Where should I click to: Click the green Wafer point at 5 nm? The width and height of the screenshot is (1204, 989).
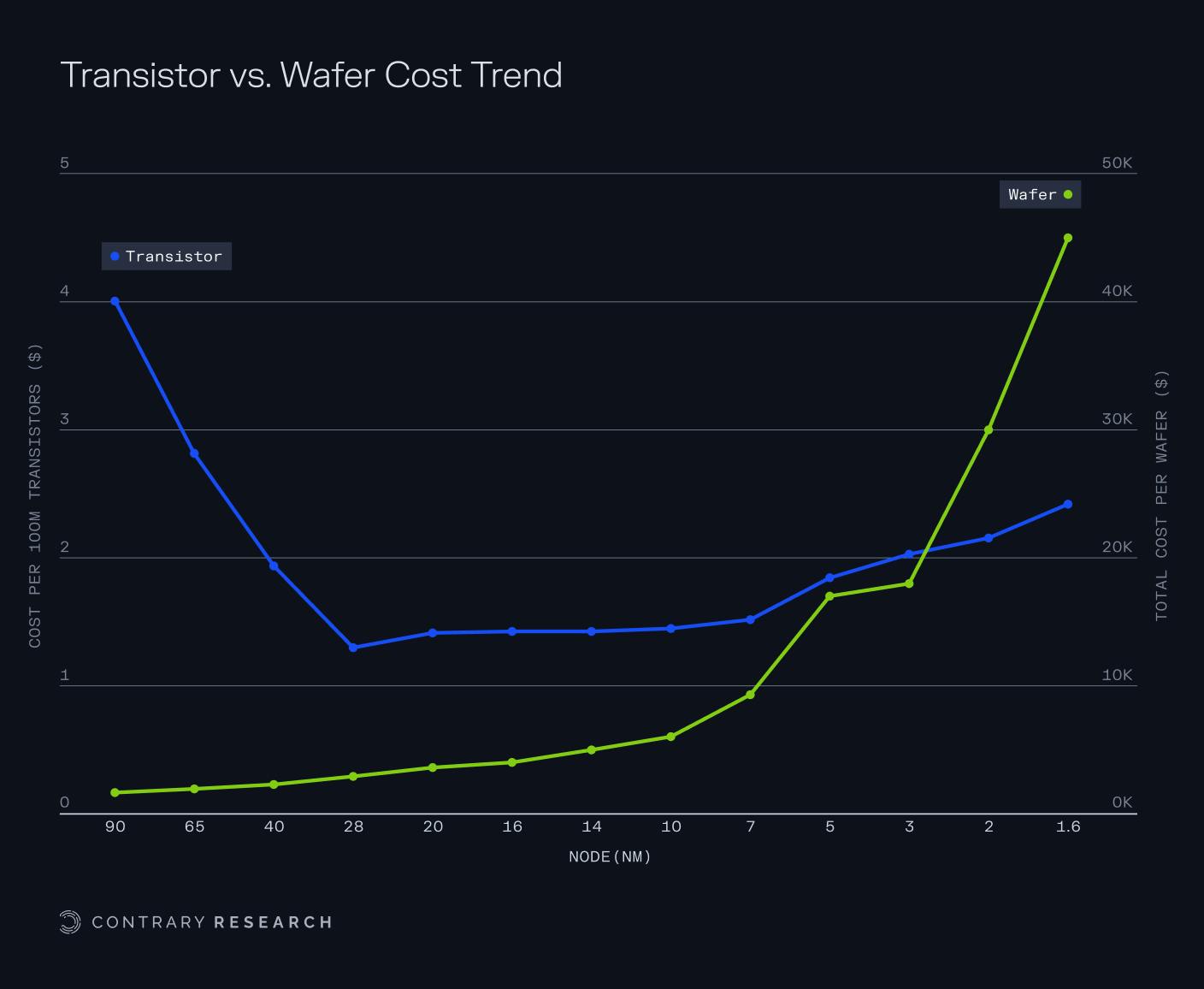[x=829, y=596]
